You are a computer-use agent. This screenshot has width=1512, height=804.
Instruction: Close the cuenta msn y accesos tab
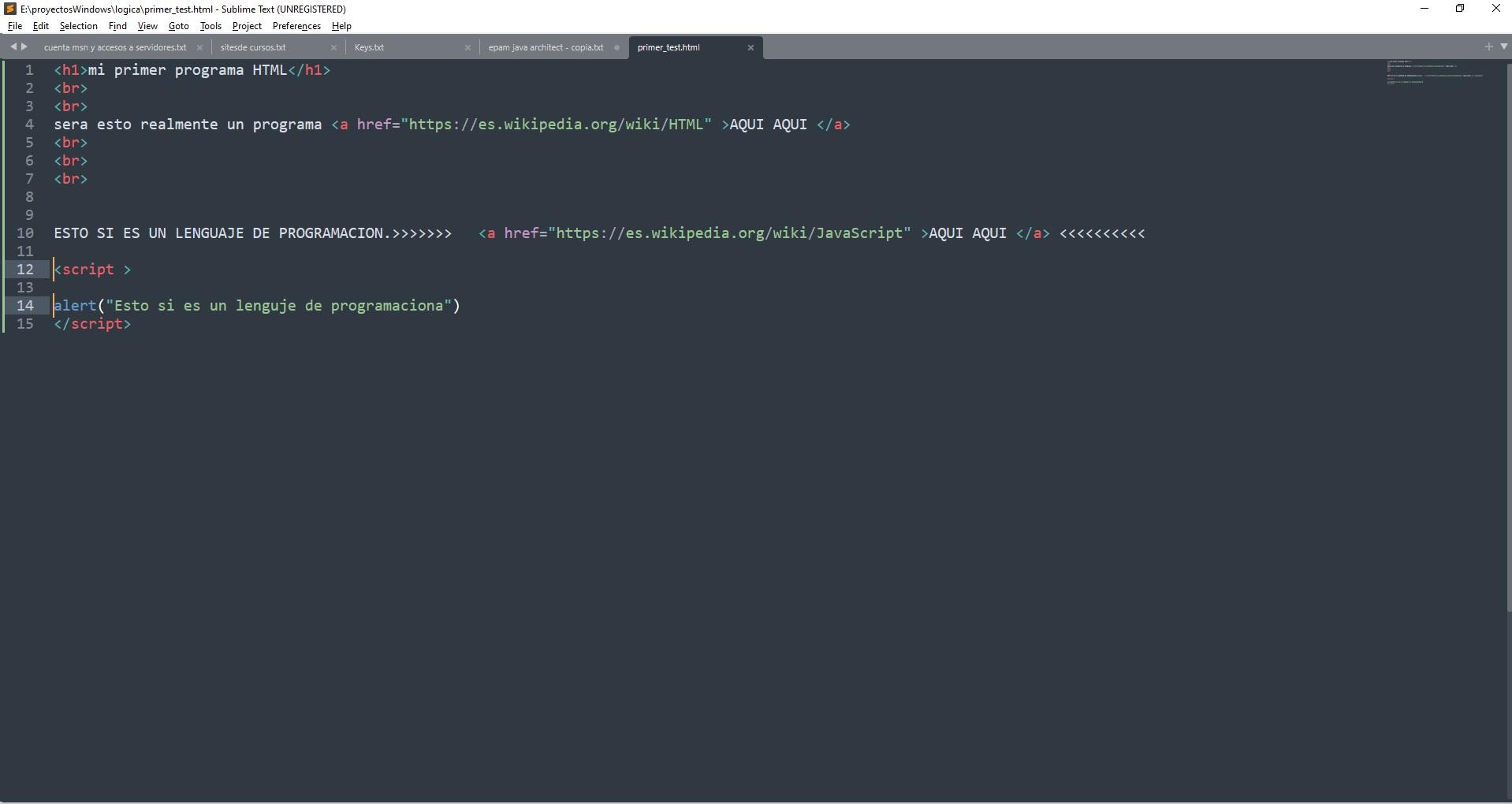pyautogui.click(x=199, y=47)
